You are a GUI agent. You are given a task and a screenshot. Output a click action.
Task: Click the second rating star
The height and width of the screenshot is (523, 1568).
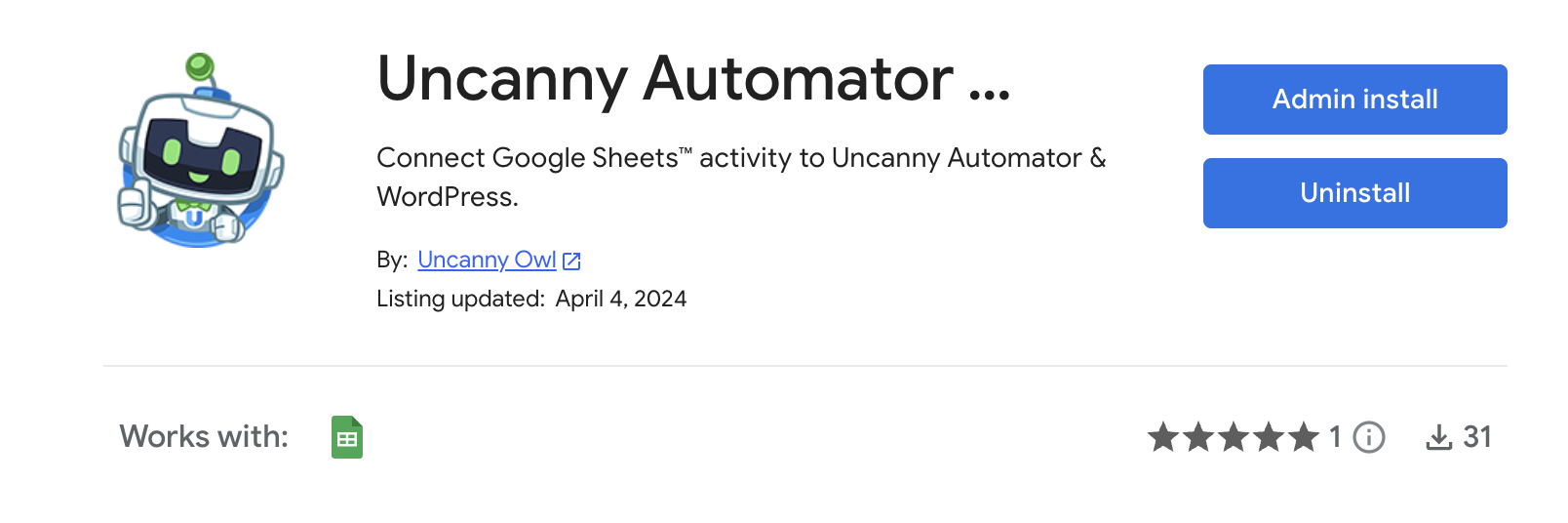pos(1197,437)
